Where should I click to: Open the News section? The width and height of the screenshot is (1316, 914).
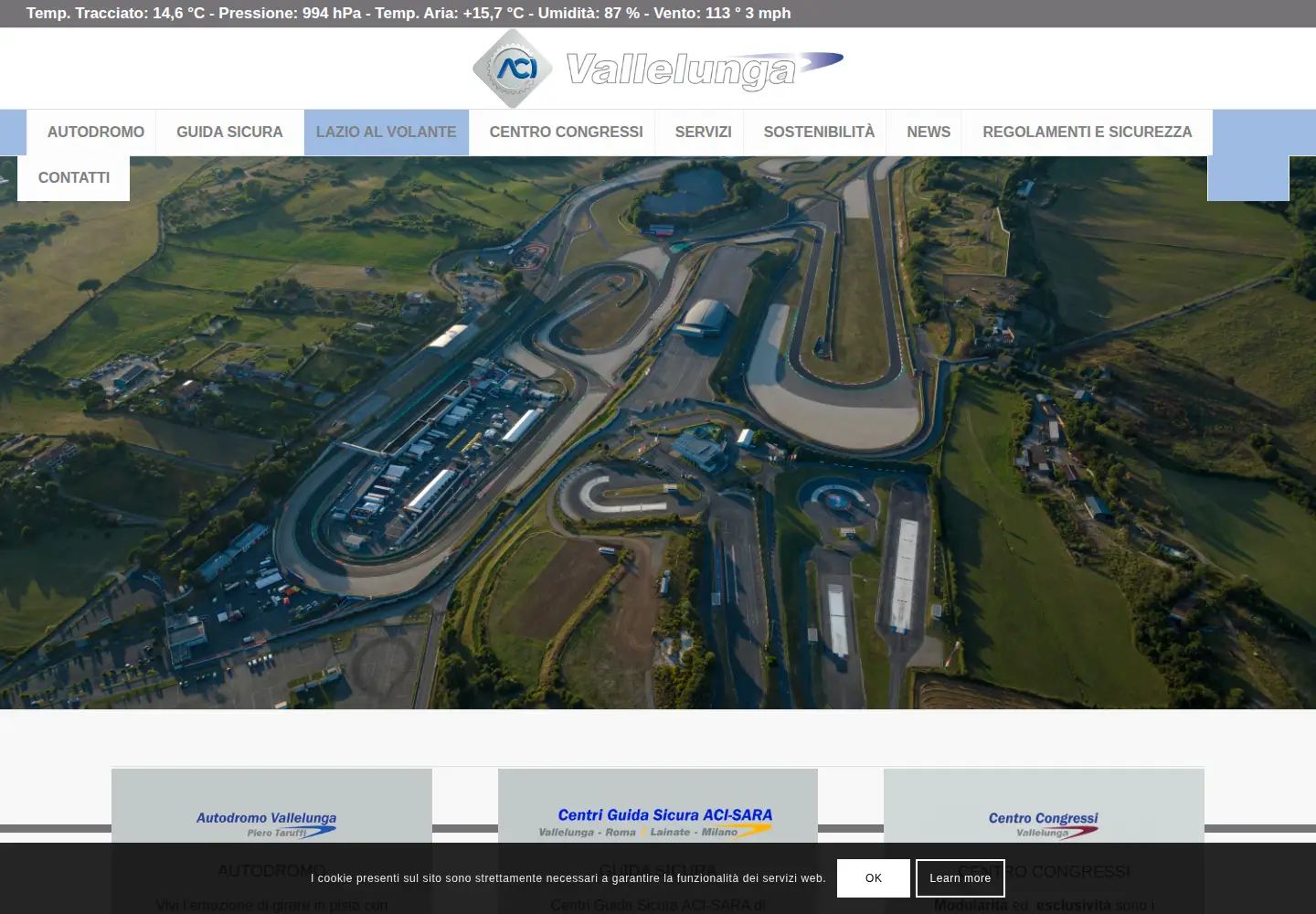(929, 133)
